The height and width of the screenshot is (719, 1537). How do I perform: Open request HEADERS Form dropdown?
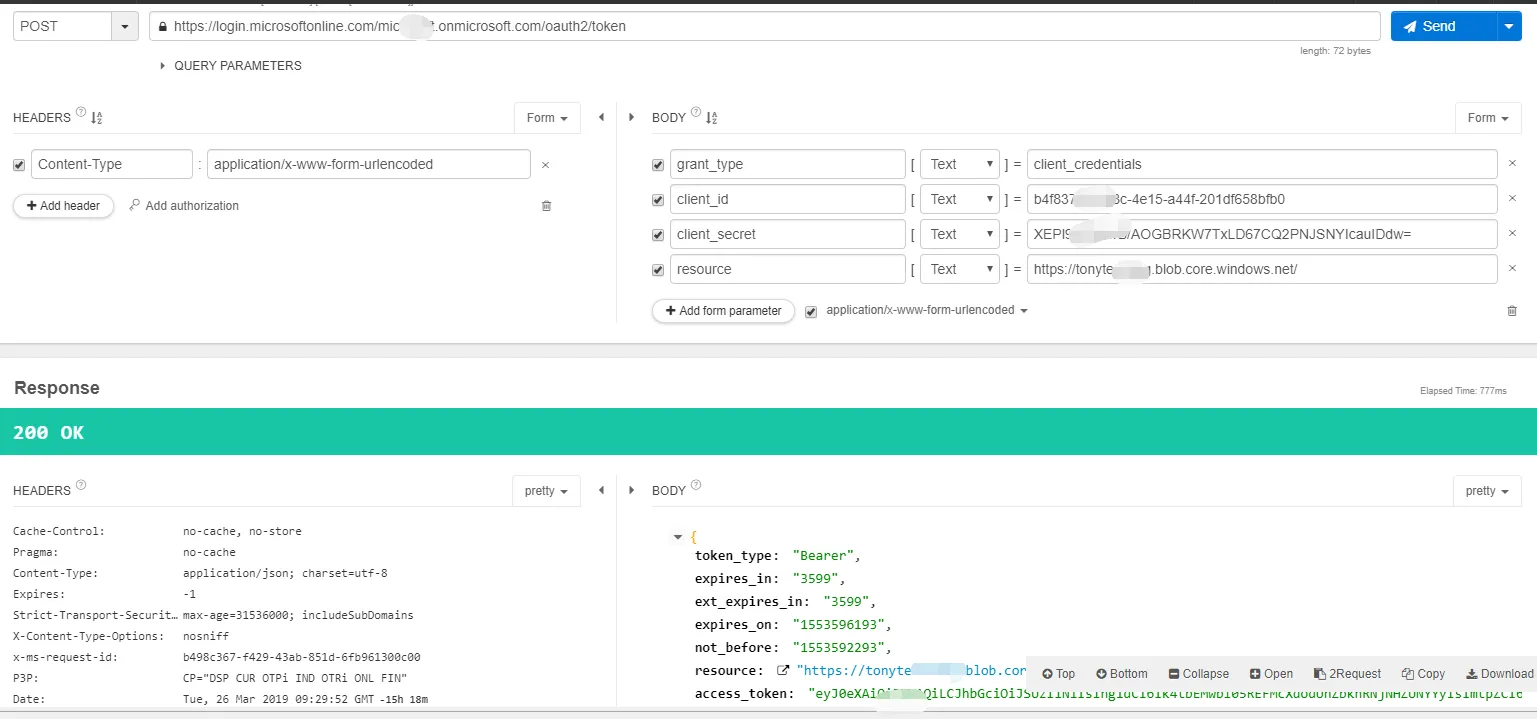[547, 118]
